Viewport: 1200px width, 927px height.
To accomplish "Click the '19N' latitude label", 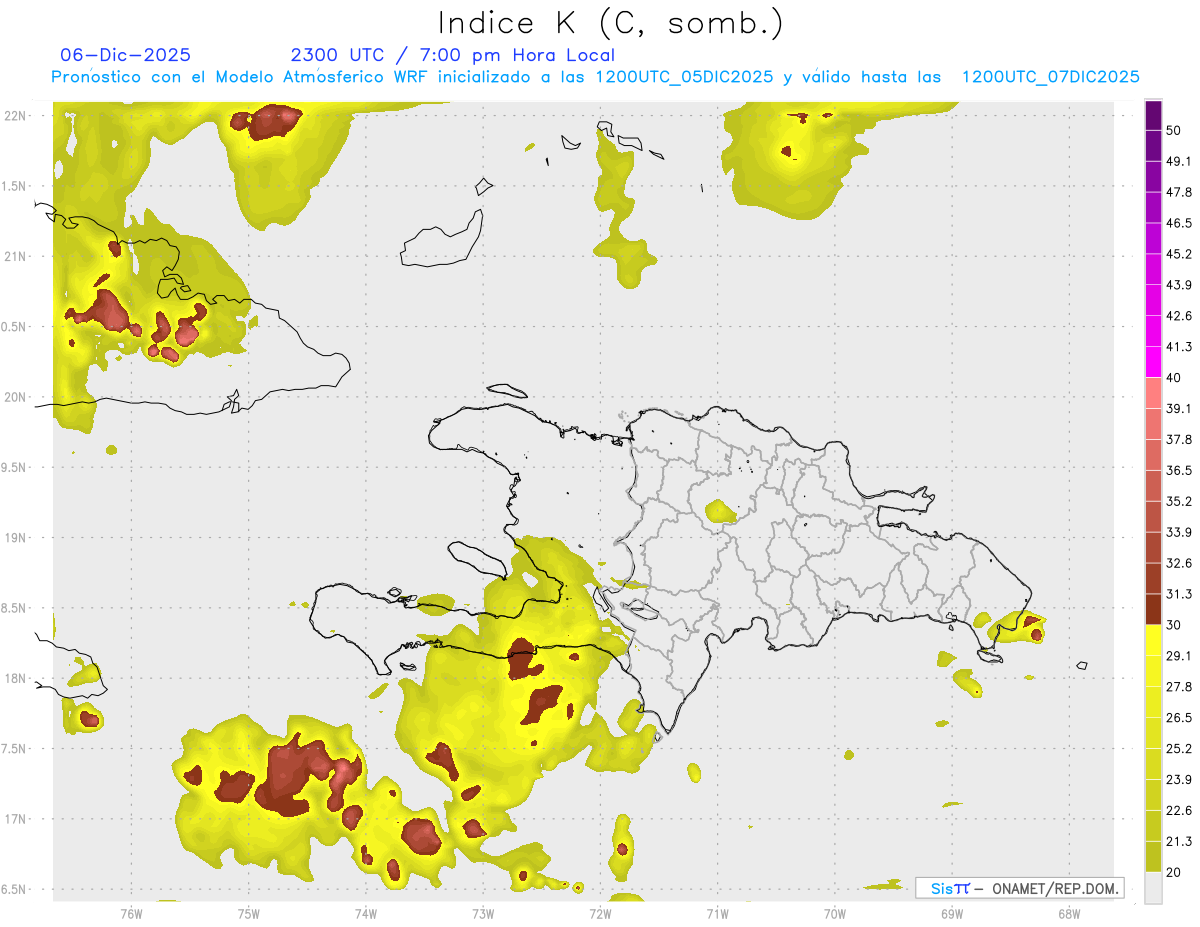I will tap(16, 538).
